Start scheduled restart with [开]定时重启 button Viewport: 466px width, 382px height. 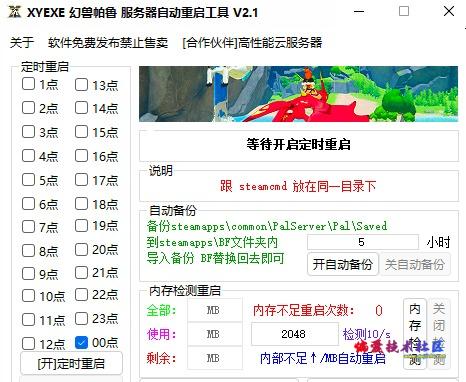(x=71, y=363)
